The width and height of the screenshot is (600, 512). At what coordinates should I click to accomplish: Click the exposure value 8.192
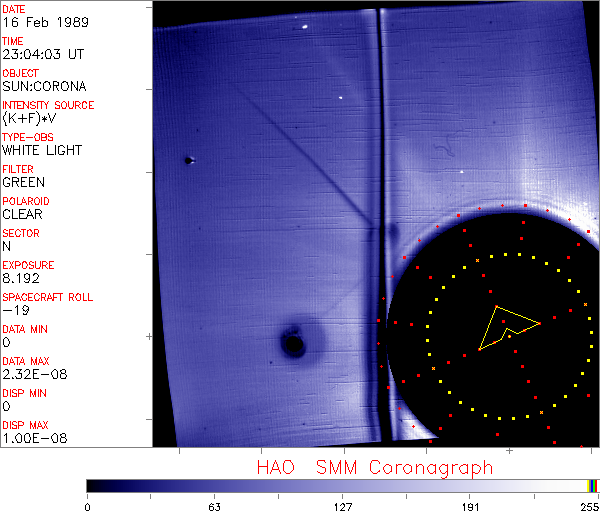21,278
